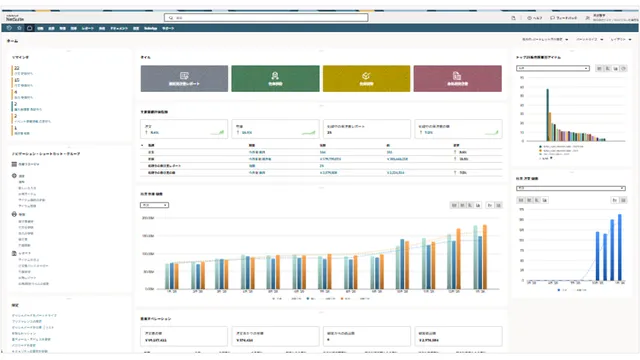Expand the dropdown in the top-right bar chart portlet
Image resolution: width=640 pixels, height=360 pixels.
pos(553,68)
